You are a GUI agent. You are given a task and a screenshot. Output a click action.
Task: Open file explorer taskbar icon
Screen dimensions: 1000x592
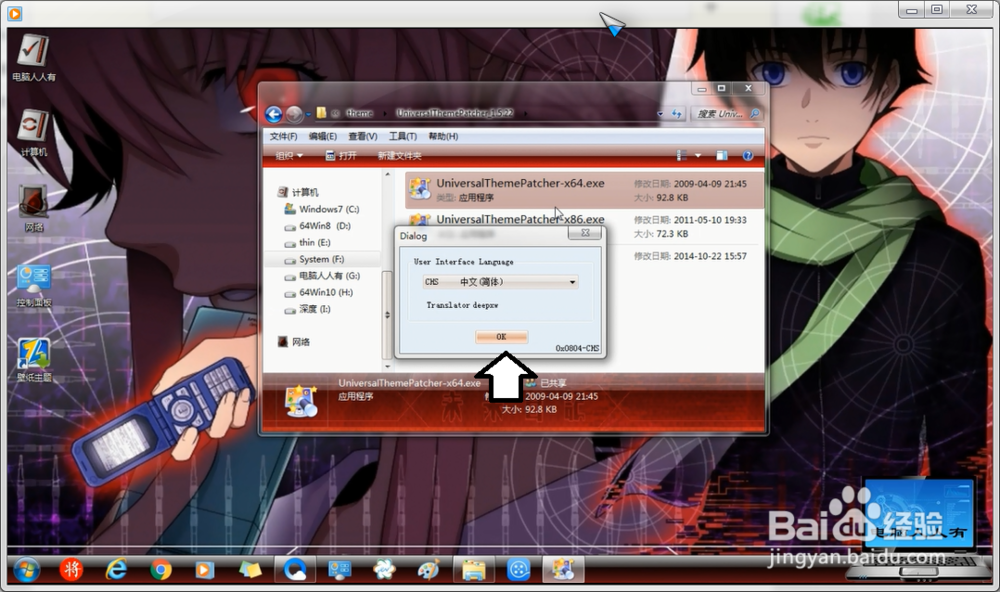(x=473, y=570)
